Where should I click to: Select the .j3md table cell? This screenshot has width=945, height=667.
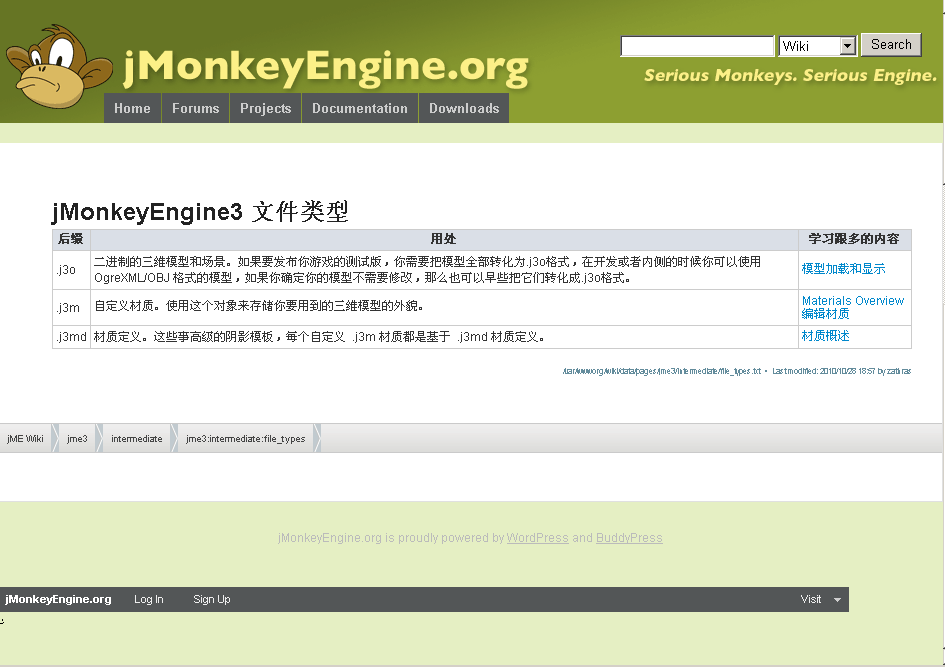click(x=71, y=337)
